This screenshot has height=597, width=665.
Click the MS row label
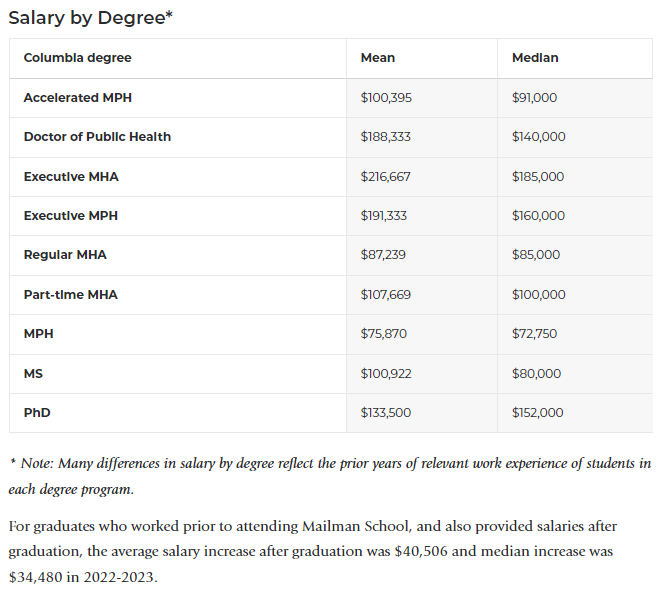pos(33,374)
